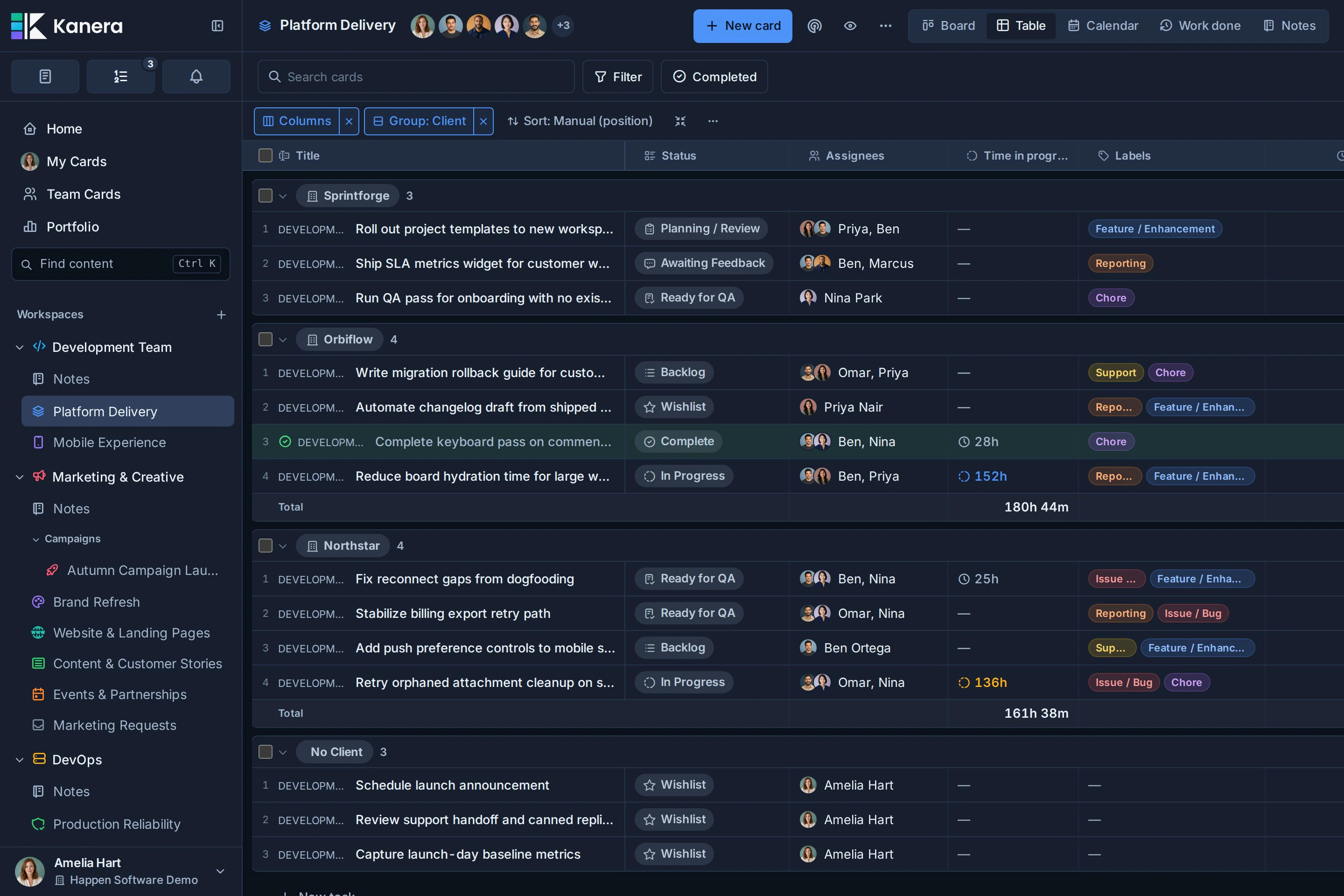Open Production Reliability board in sidebar
1344x896 pixels.
(x=117, y=824)
